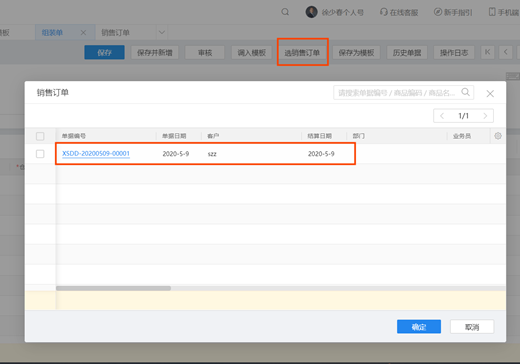520x364 pixels.
Task: Cancel with the 取消 button
Action: (472, 327)
